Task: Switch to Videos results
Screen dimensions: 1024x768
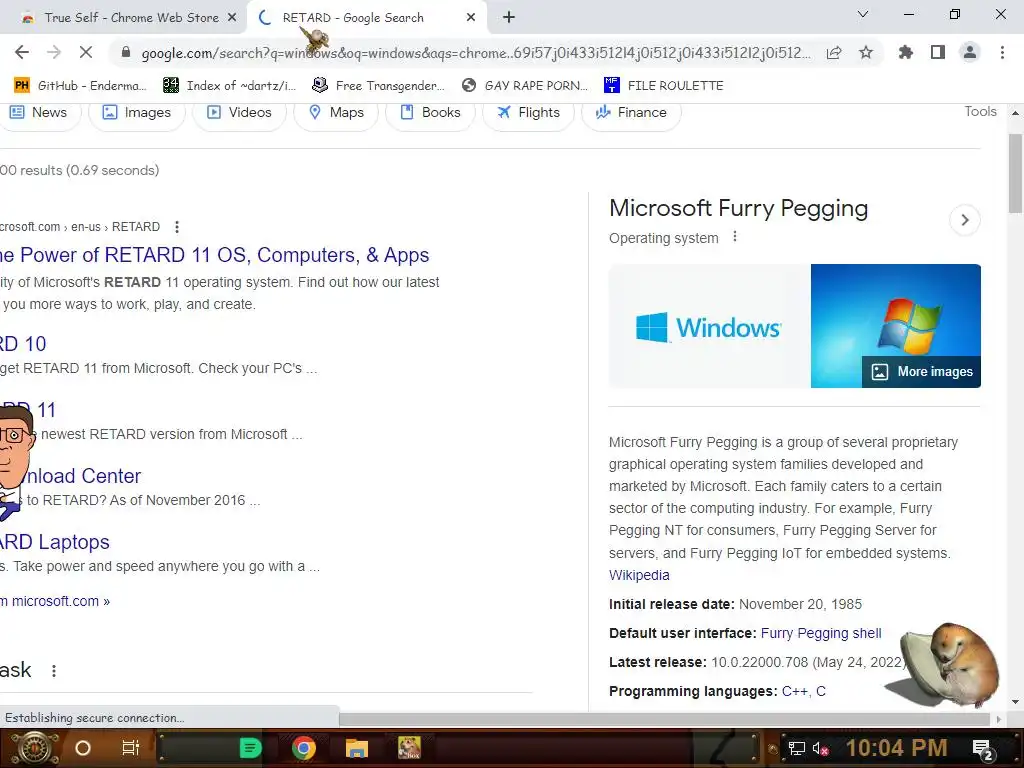Action: [239, 112]
